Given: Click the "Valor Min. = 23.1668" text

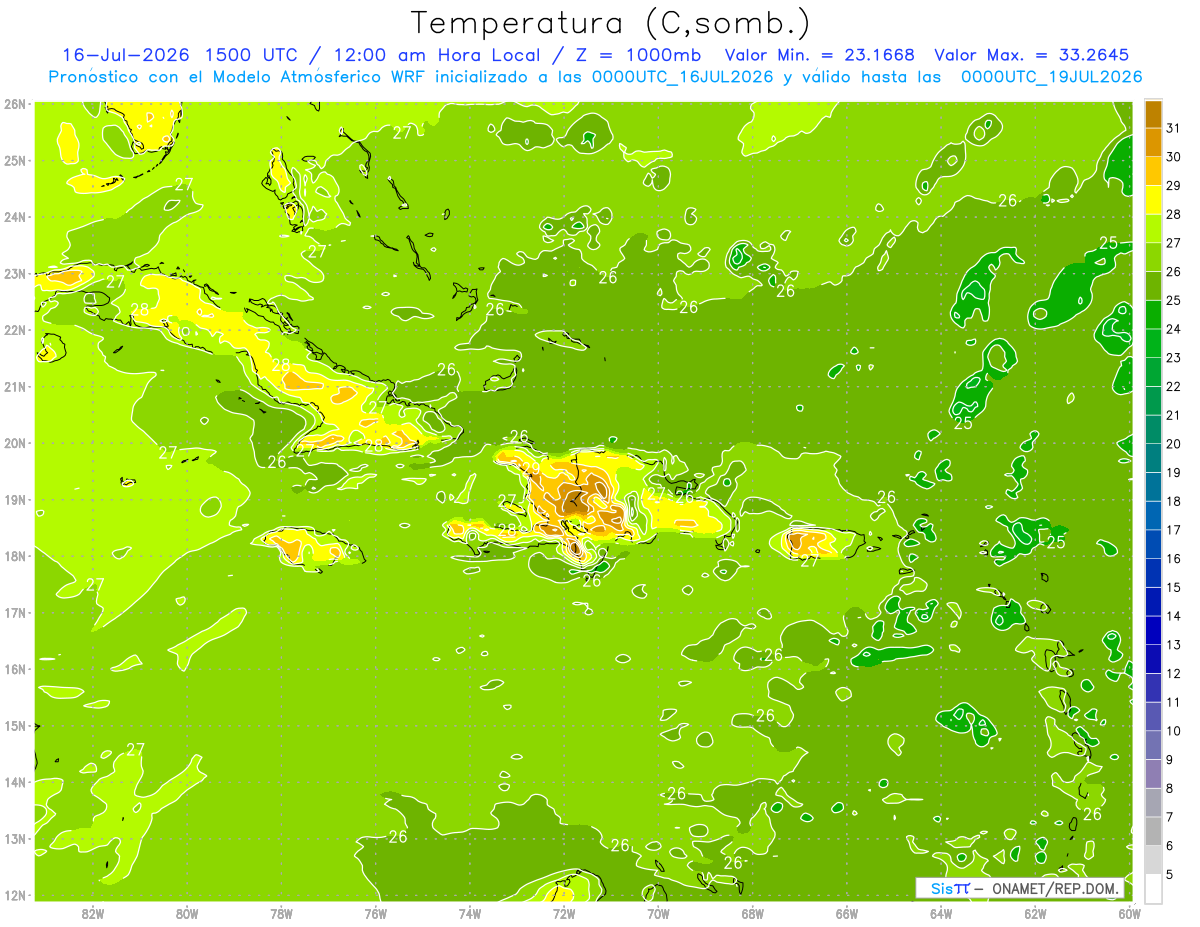Looking at the screenshot, I should (x=819, y=55).
